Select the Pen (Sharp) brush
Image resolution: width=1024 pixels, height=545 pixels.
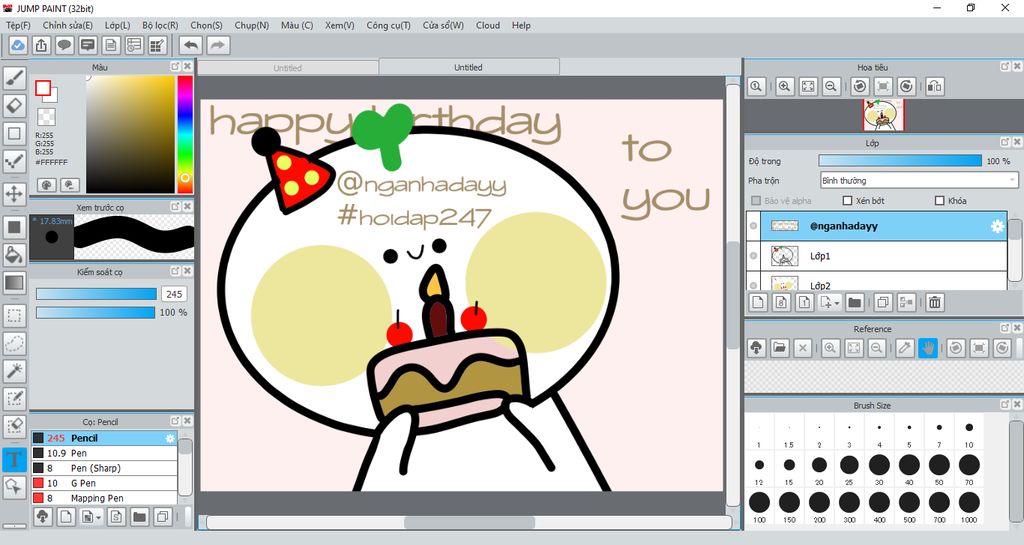click(x=104, y=468)
